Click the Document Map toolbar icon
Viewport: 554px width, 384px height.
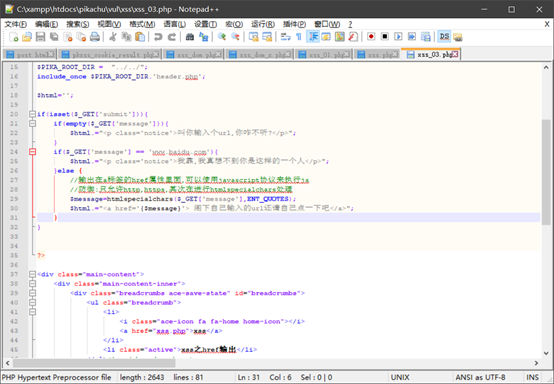(340, 37)
